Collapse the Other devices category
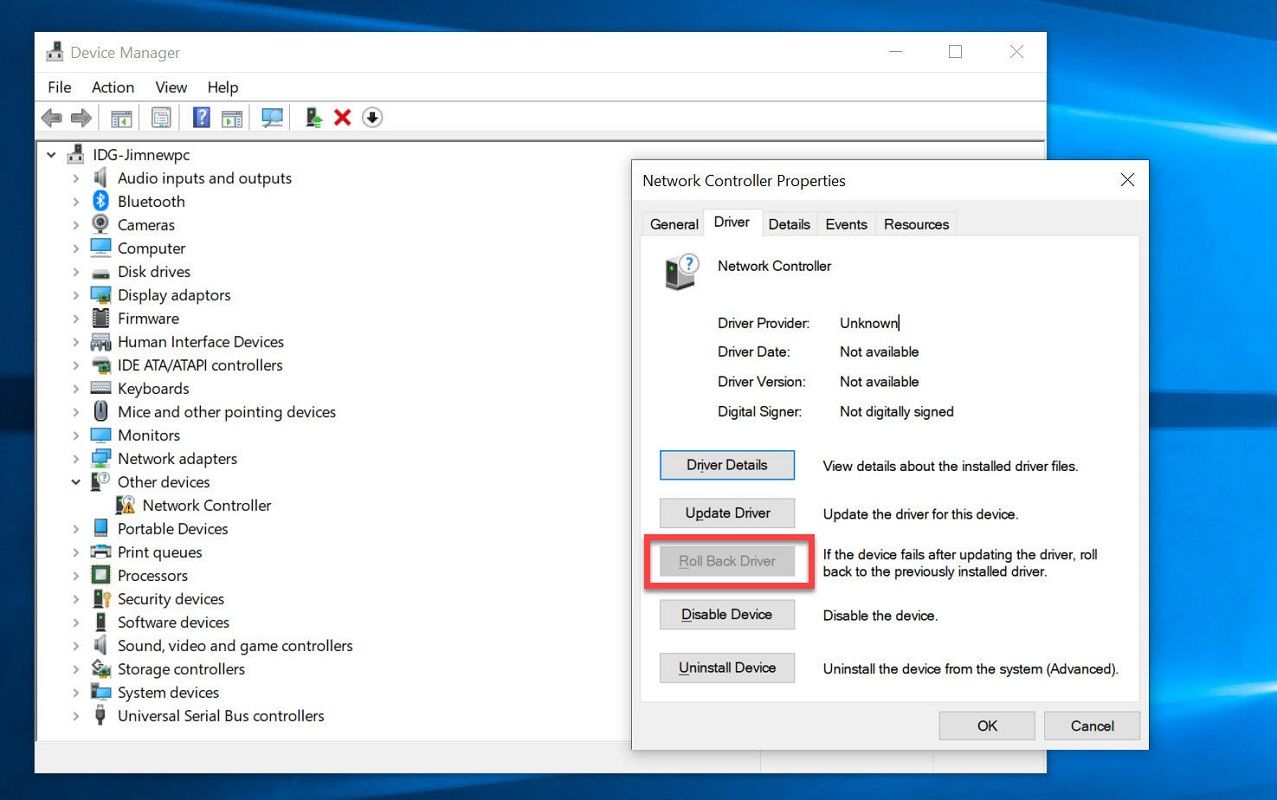Image resolution: width=1277 pixels, height=800 pixels. (x=76, y=482)
